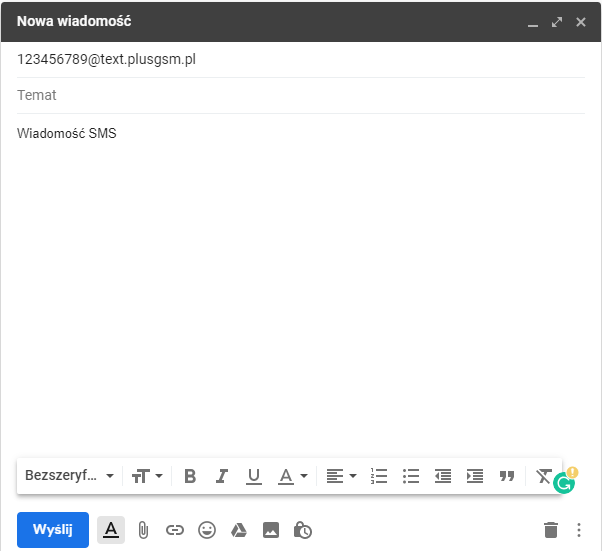Viewport: 602px width, 551px height.
Task: Insert files using the Google Drive icon
Action: click(x=239, y=530)
